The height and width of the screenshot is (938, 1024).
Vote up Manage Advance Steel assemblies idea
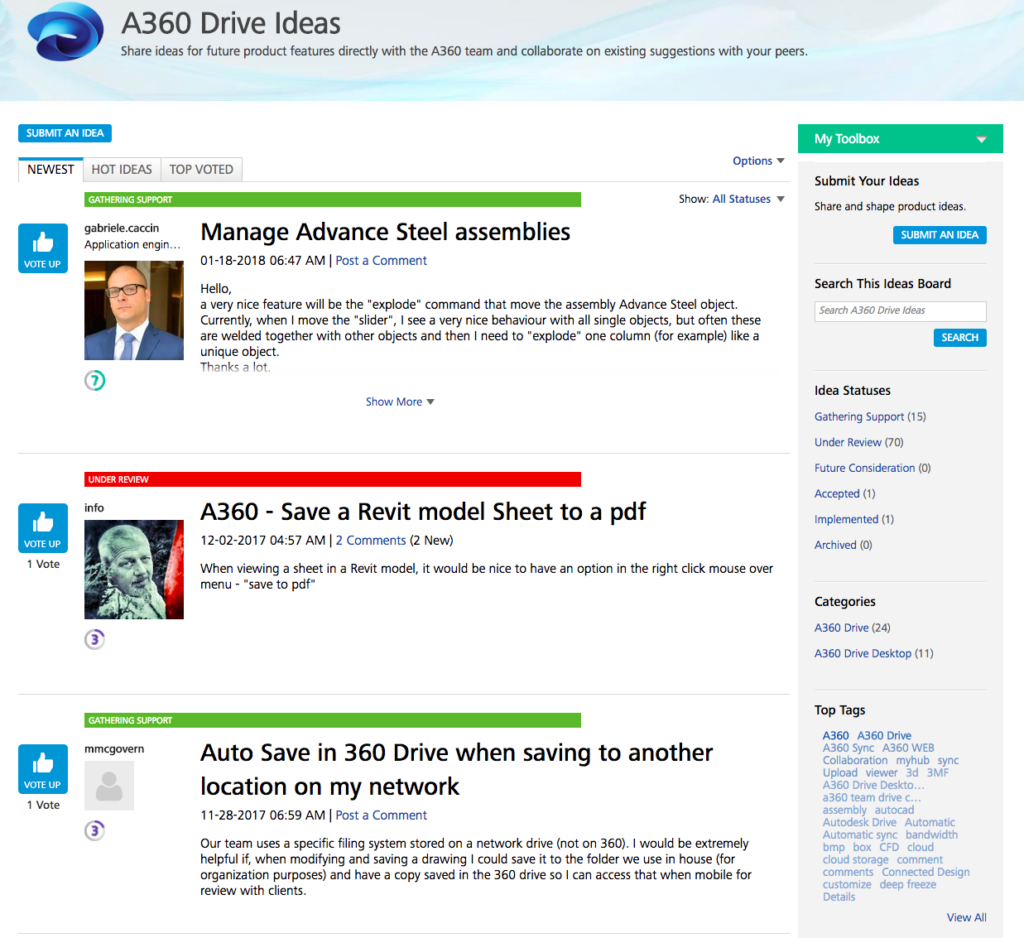[42, 248]
